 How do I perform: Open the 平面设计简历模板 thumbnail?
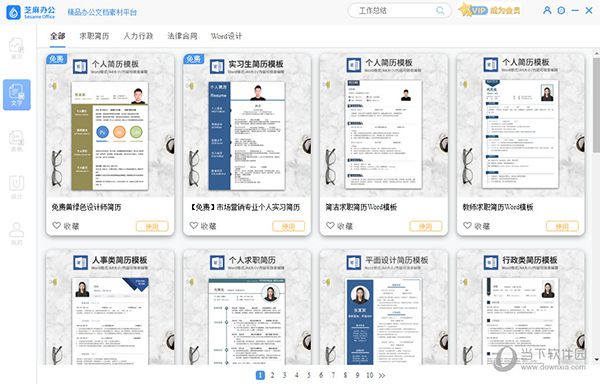384,321
